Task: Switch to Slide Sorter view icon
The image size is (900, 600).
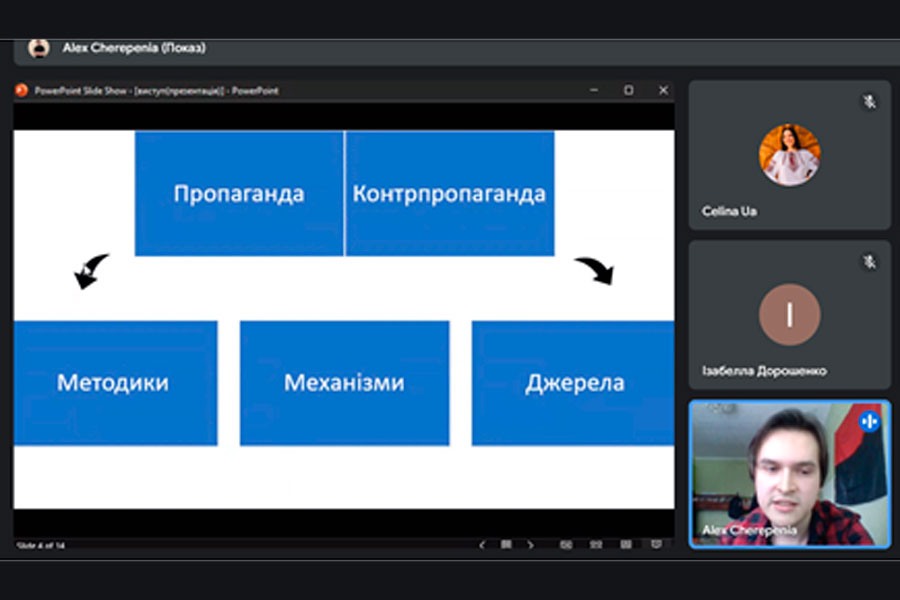Action: [596, 545]
